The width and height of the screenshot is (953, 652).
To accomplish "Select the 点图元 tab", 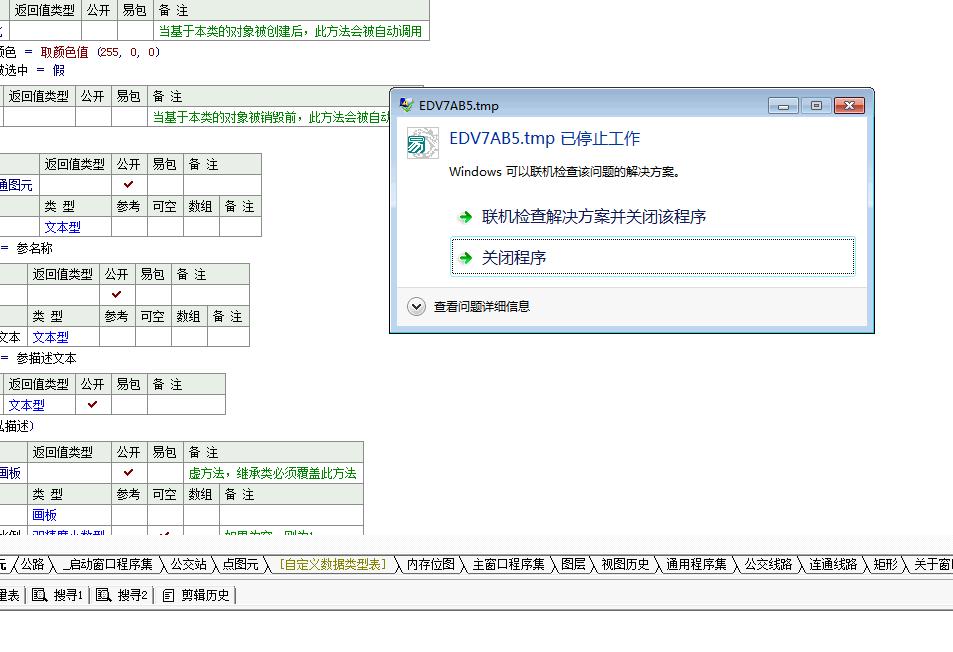I will click(x=241, y=564).
